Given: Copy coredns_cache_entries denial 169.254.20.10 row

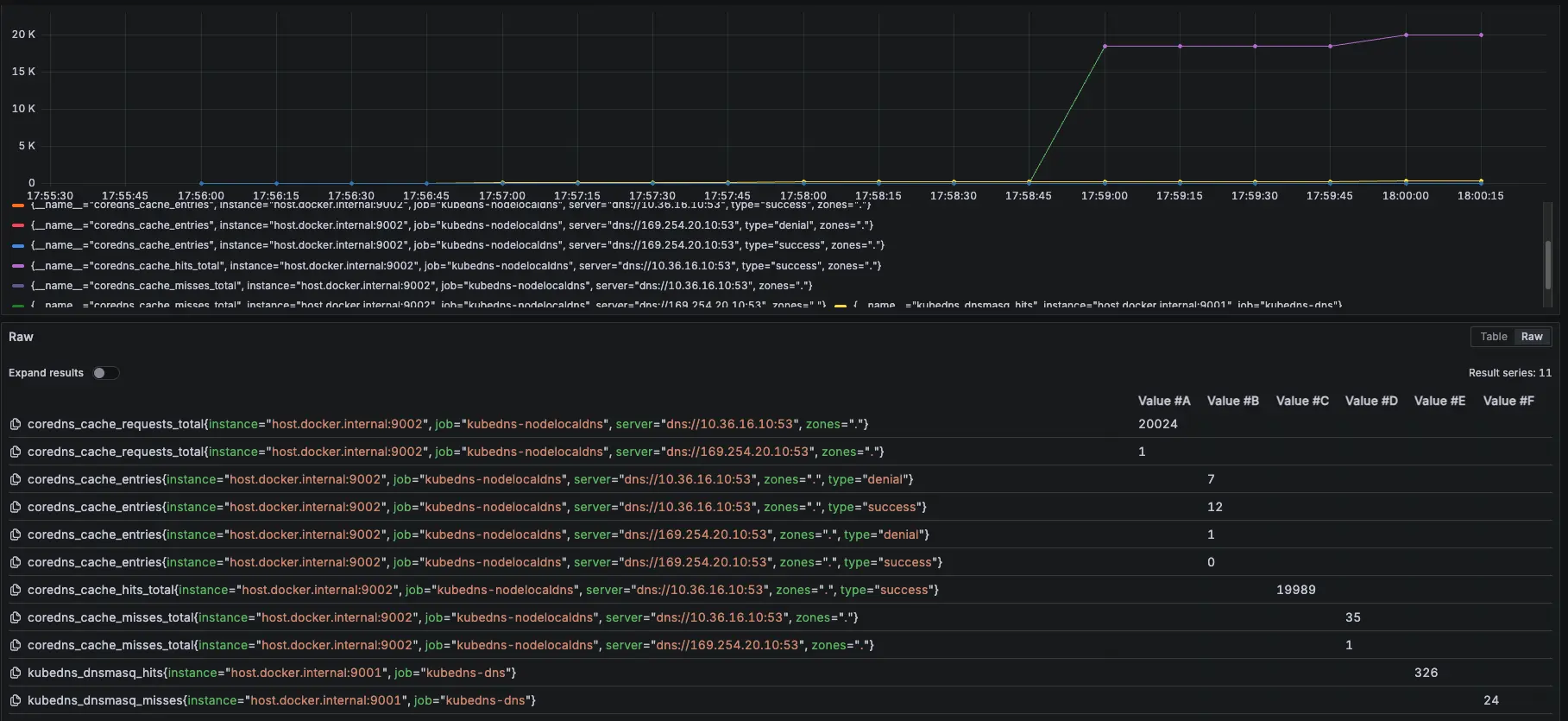Looking at the screenshot, I should click(x=16, y=534).
